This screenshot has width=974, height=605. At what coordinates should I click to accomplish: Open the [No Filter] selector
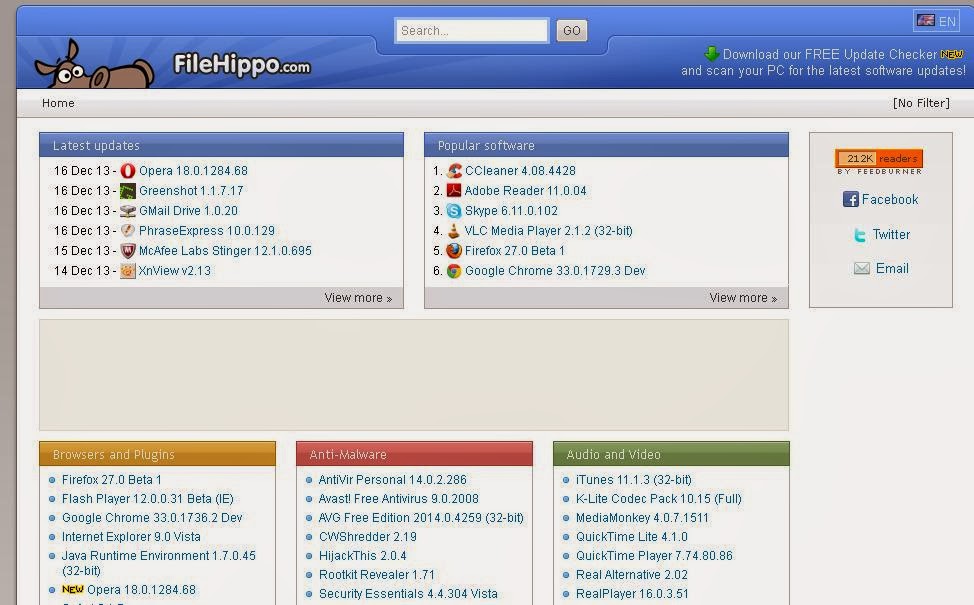click(919, 103)
